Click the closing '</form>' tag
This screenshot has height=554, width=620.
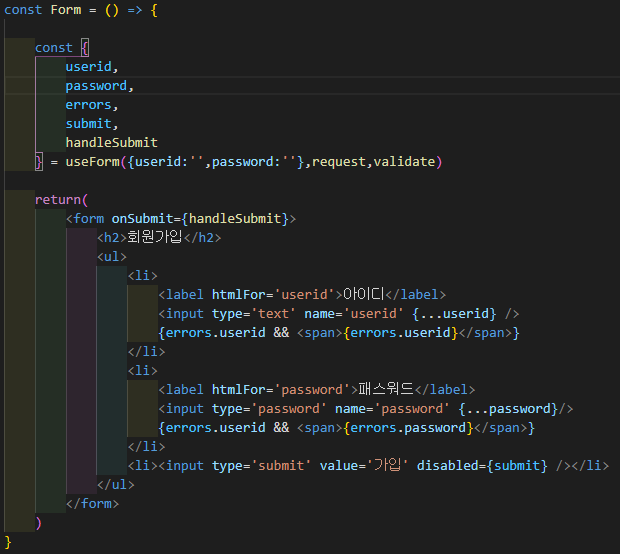93,503
